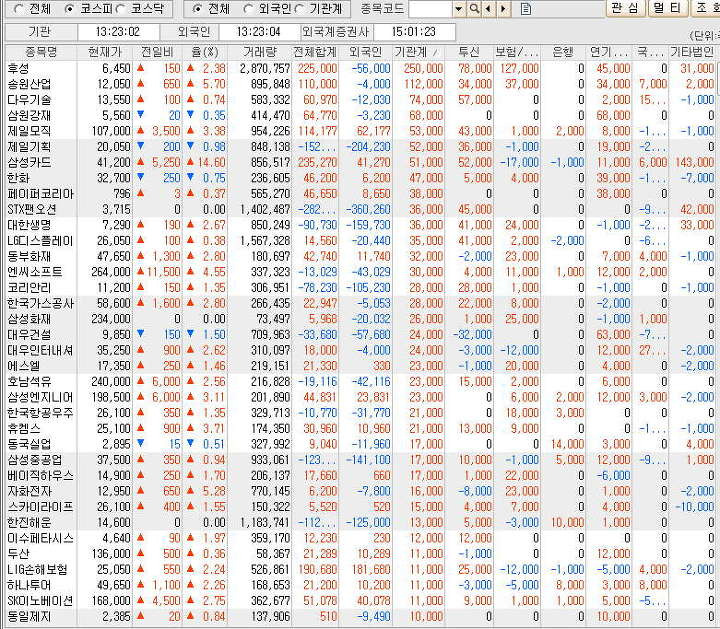Select the 페이퍼코리아 stock row name
This screenshot has height=629, width=720.
[40, 194]
